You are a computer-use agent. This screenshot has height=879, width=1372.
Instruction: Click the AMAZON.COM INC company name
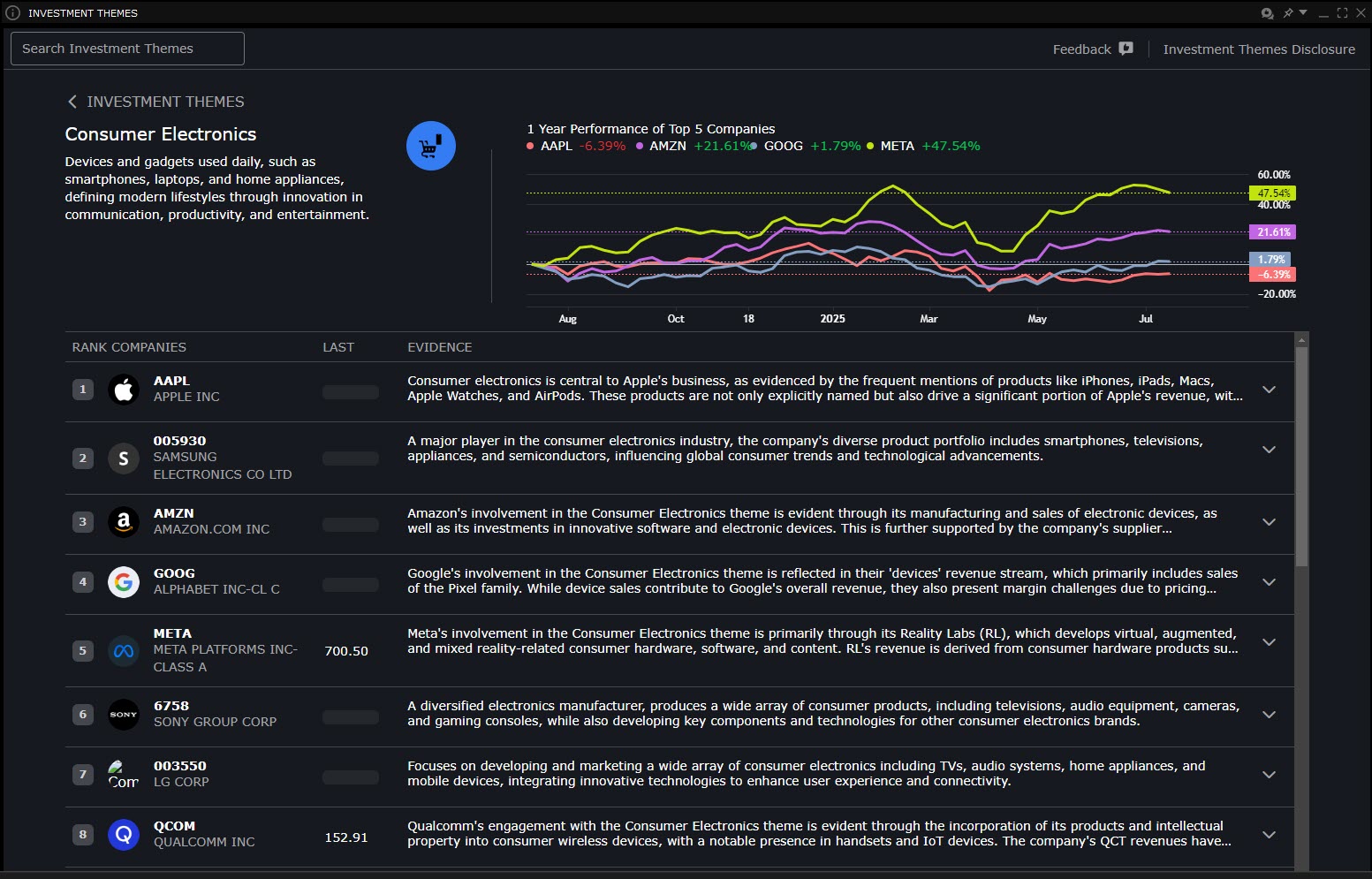pos(211,529)
